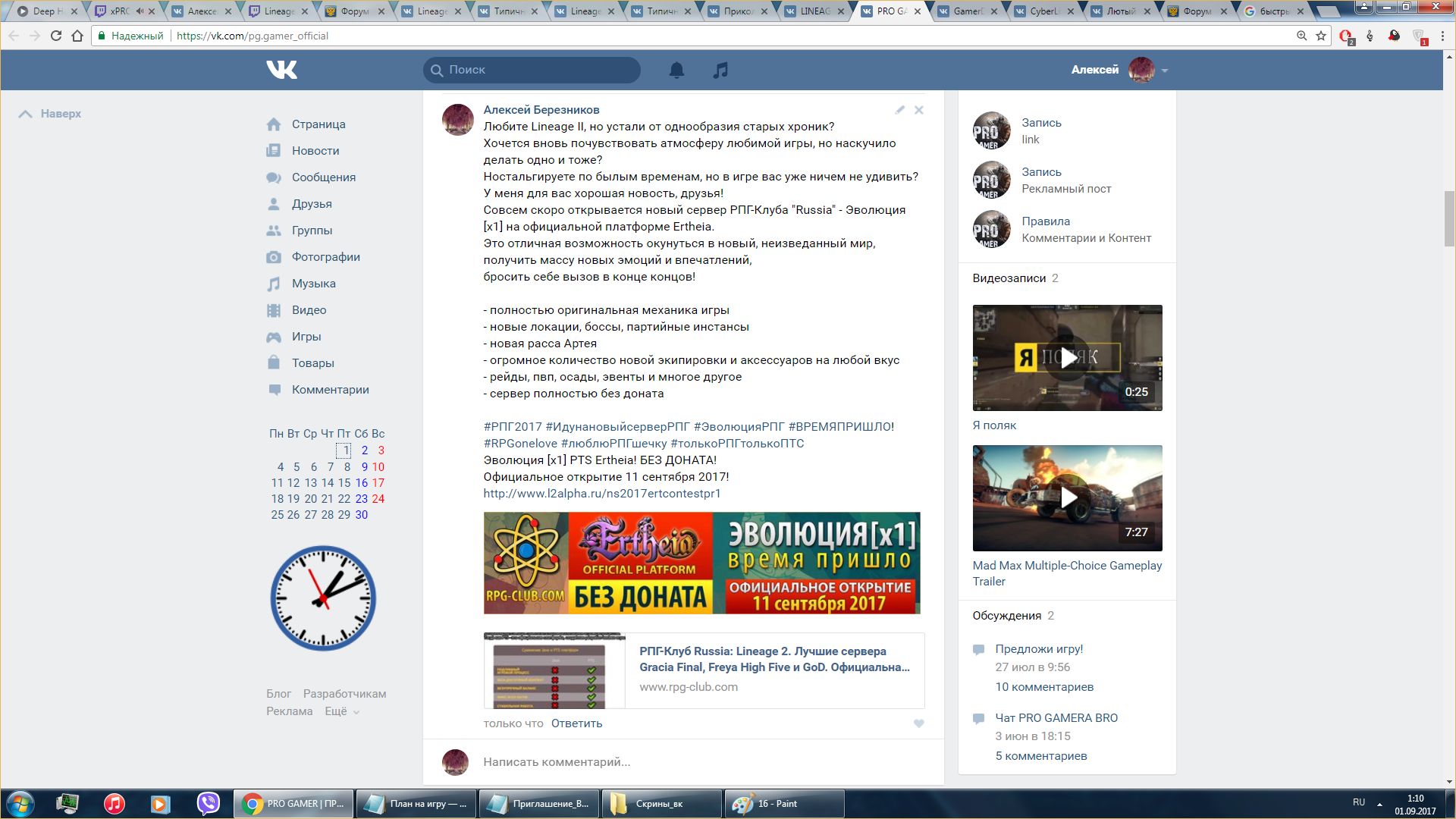
Task: Click hashtag #RPGonelove
Action: click(x=520, y=444)
